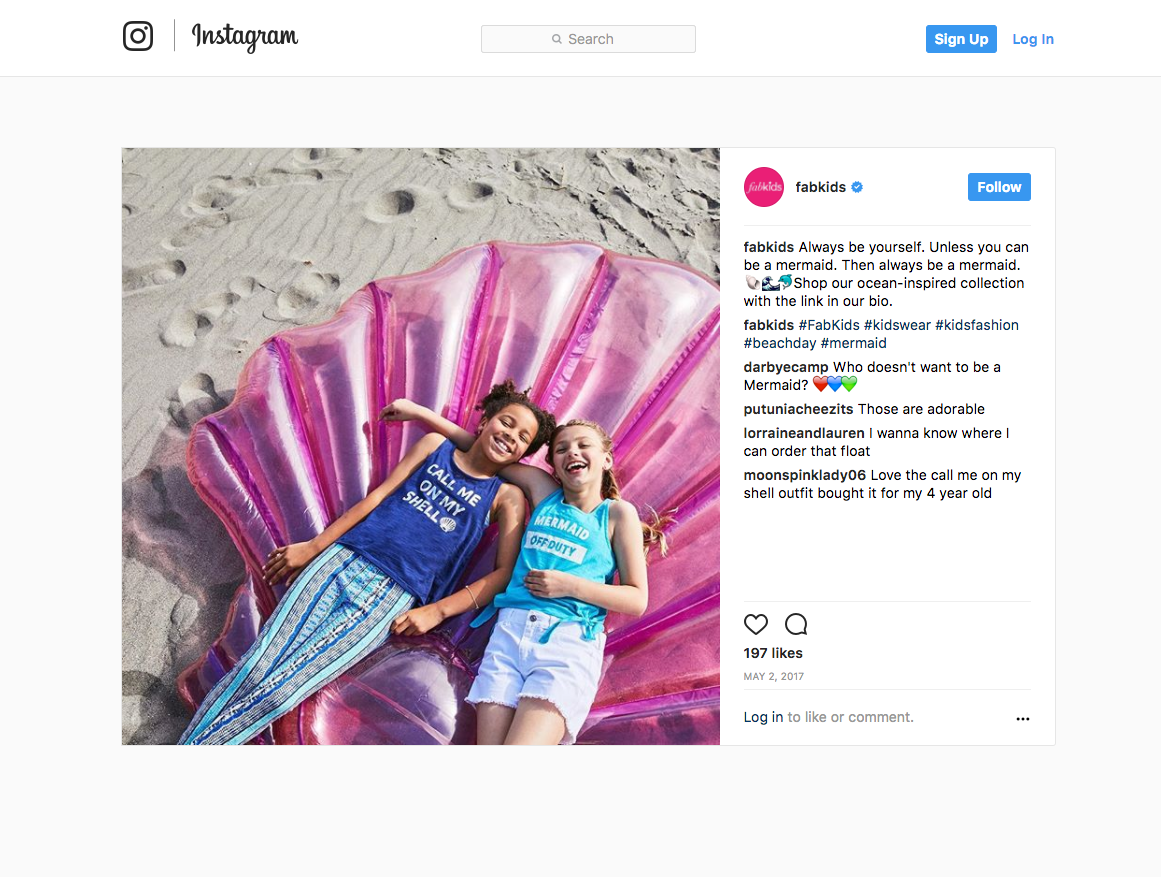Click the blue verified badge next to fabkids

(857, 187)
